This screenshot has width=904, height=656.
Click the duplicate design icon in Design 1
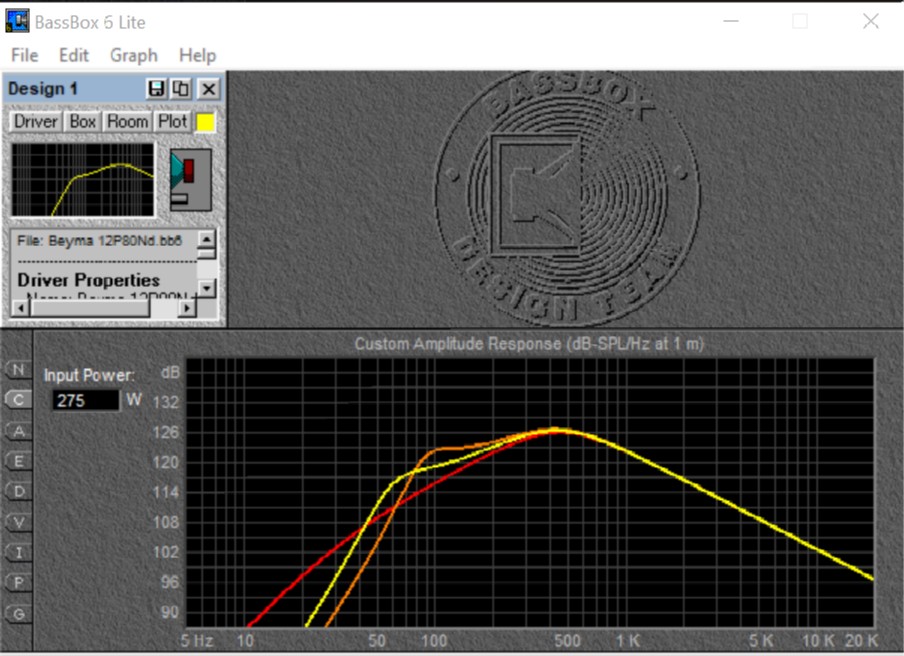(x=181, y=89)
